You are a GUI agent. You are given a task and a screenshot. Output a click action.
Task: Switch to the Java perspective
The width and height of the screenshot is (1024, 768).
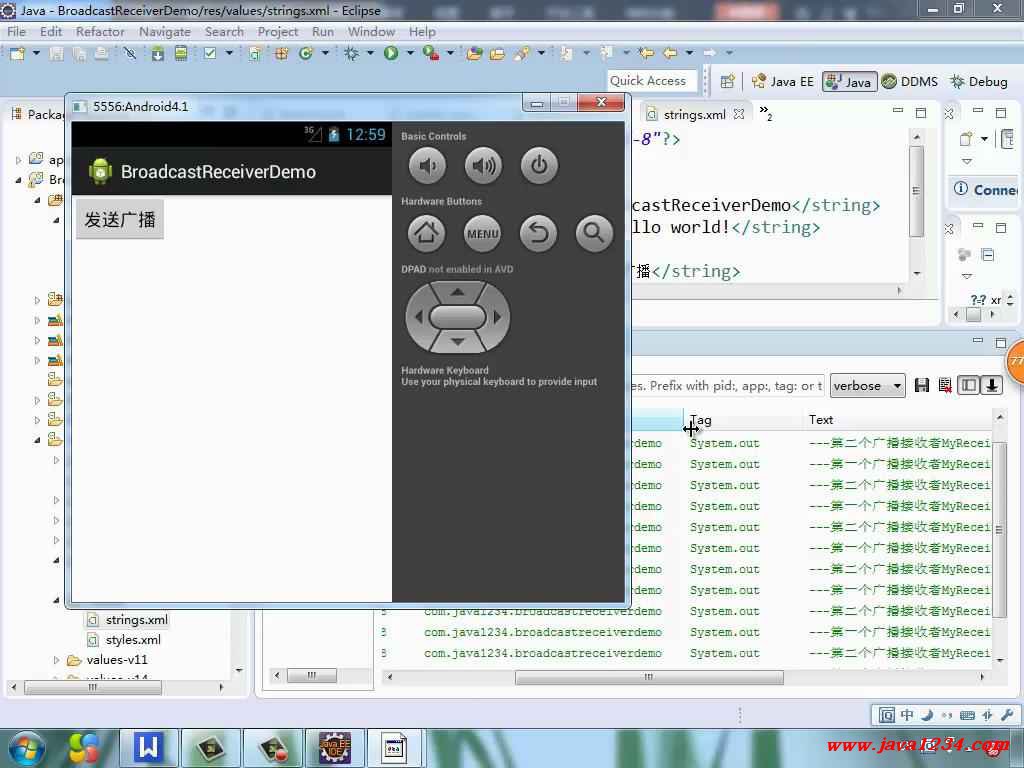pos(849,82)
